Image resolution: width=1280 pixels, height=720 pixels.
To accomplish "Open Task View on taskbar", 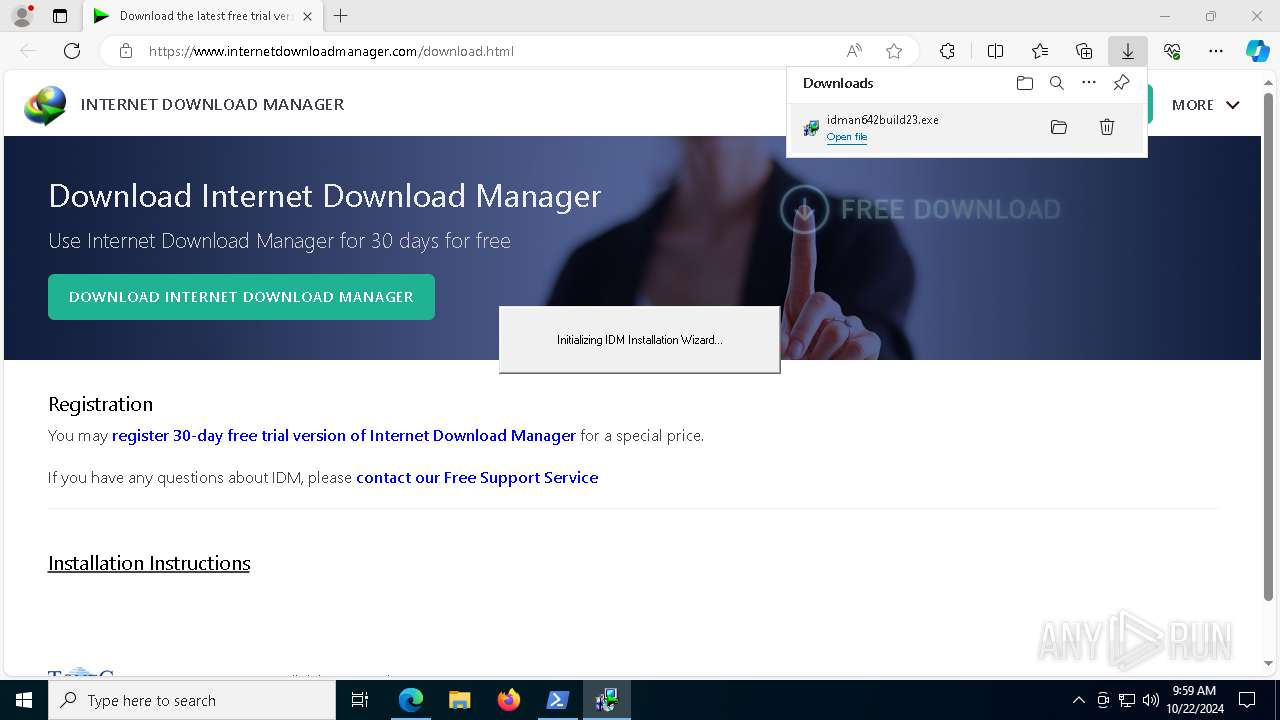I will click(360, 700).
